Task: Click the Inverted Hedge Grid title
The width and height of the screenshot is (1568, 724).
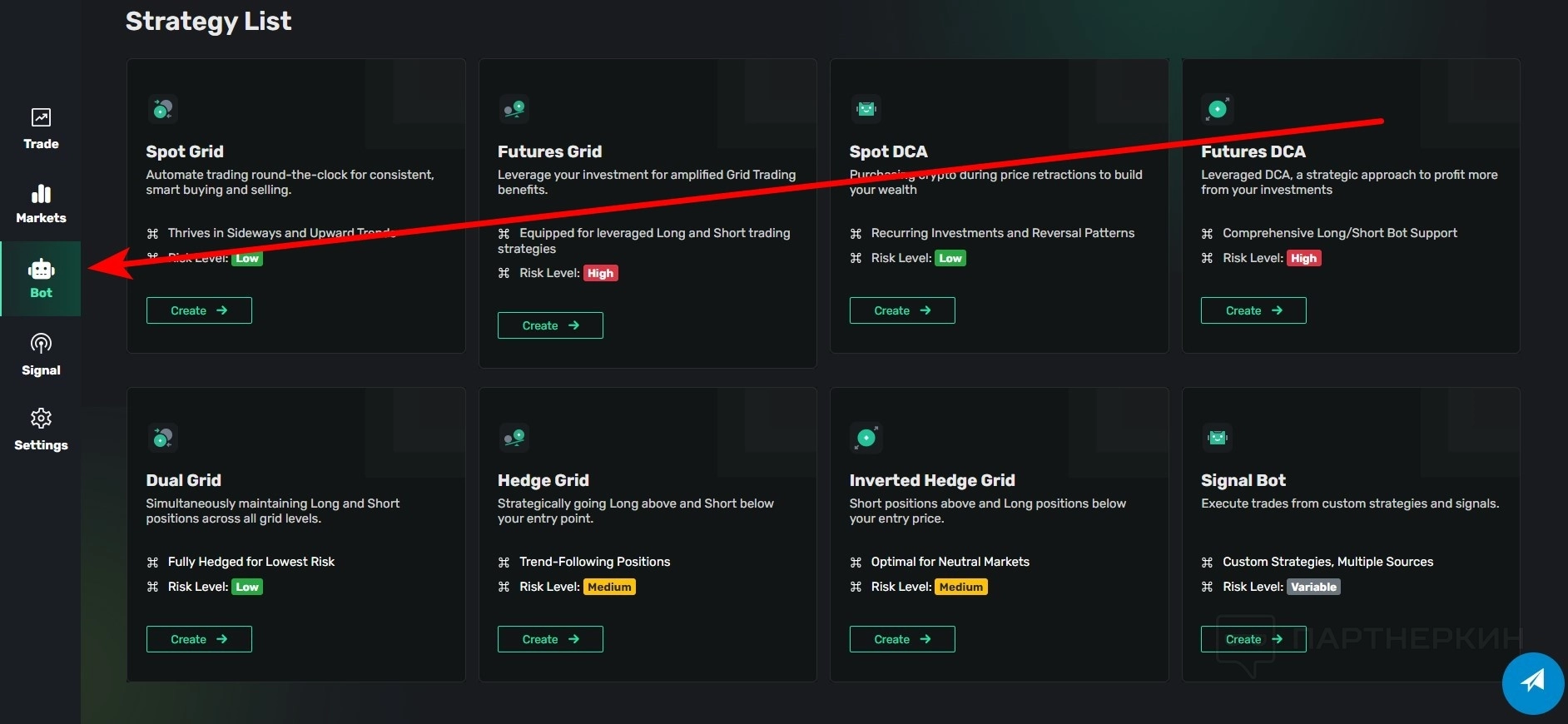Action: [x=932, y=480]
